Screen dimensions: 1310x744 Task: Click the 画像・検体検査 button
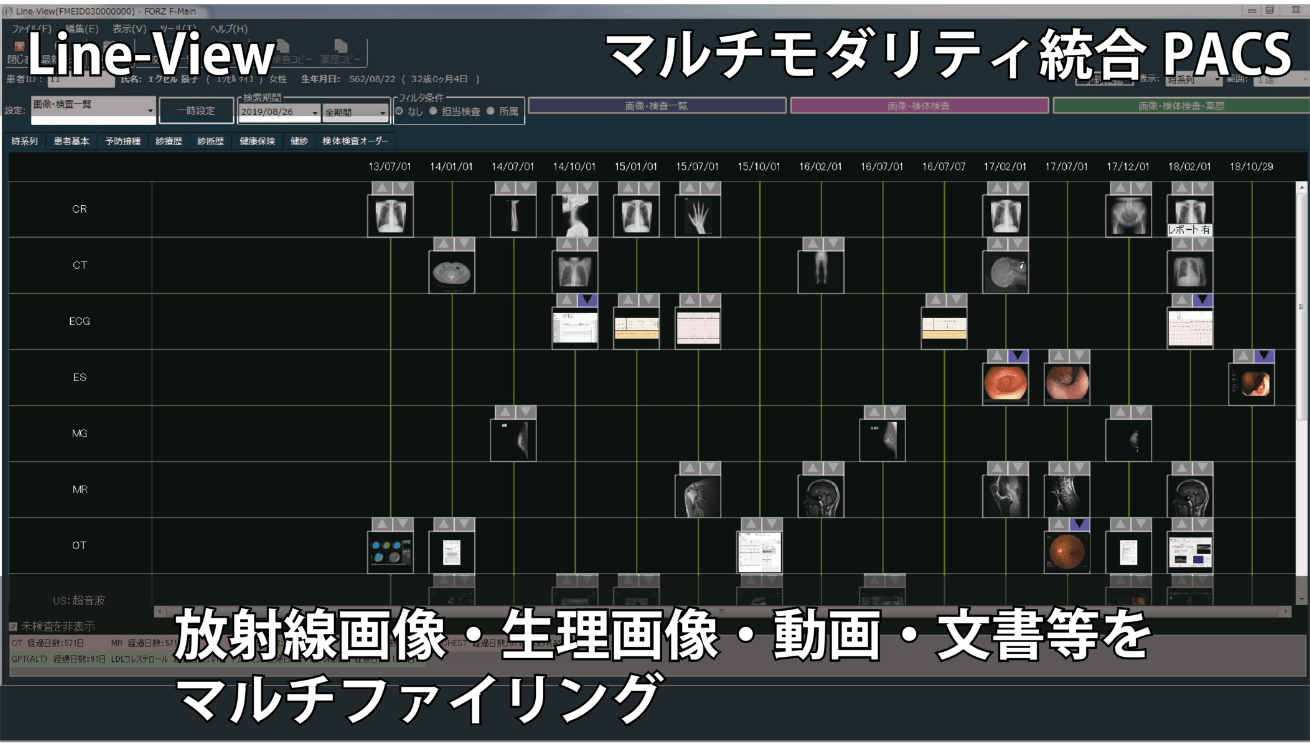(920, 104)
